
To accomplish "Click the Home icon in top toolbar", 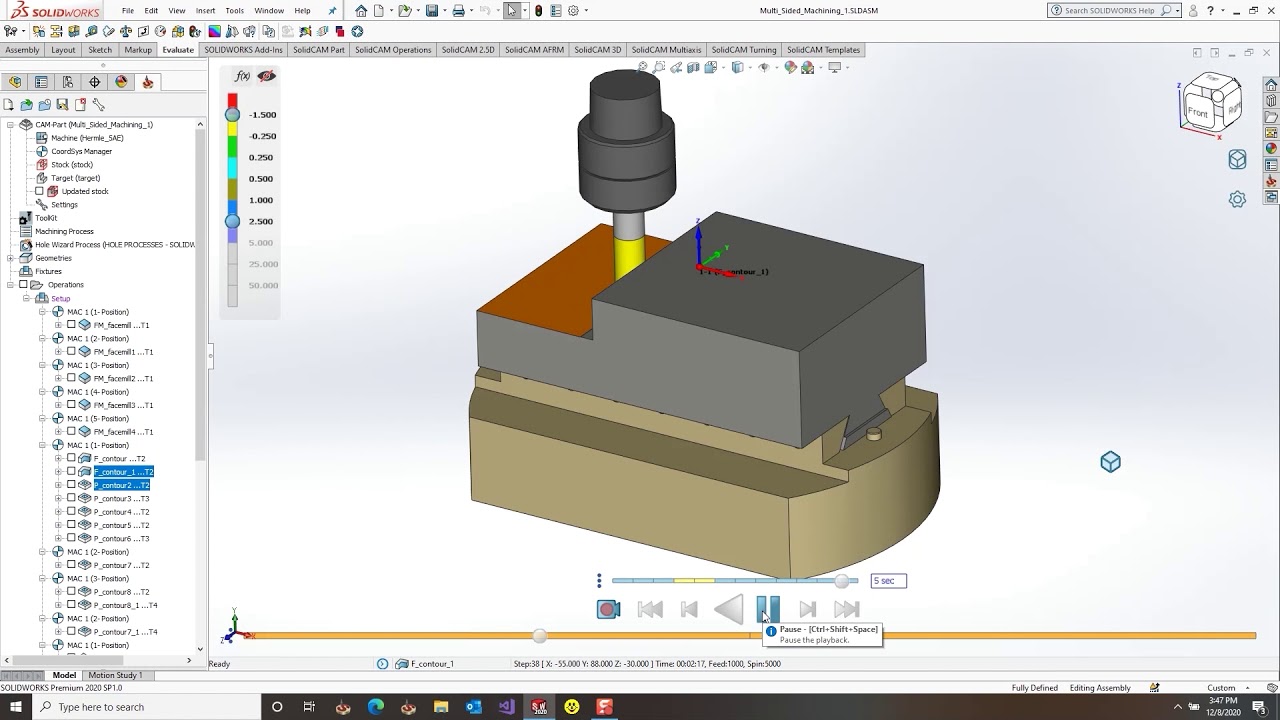I will click(361, 11).
